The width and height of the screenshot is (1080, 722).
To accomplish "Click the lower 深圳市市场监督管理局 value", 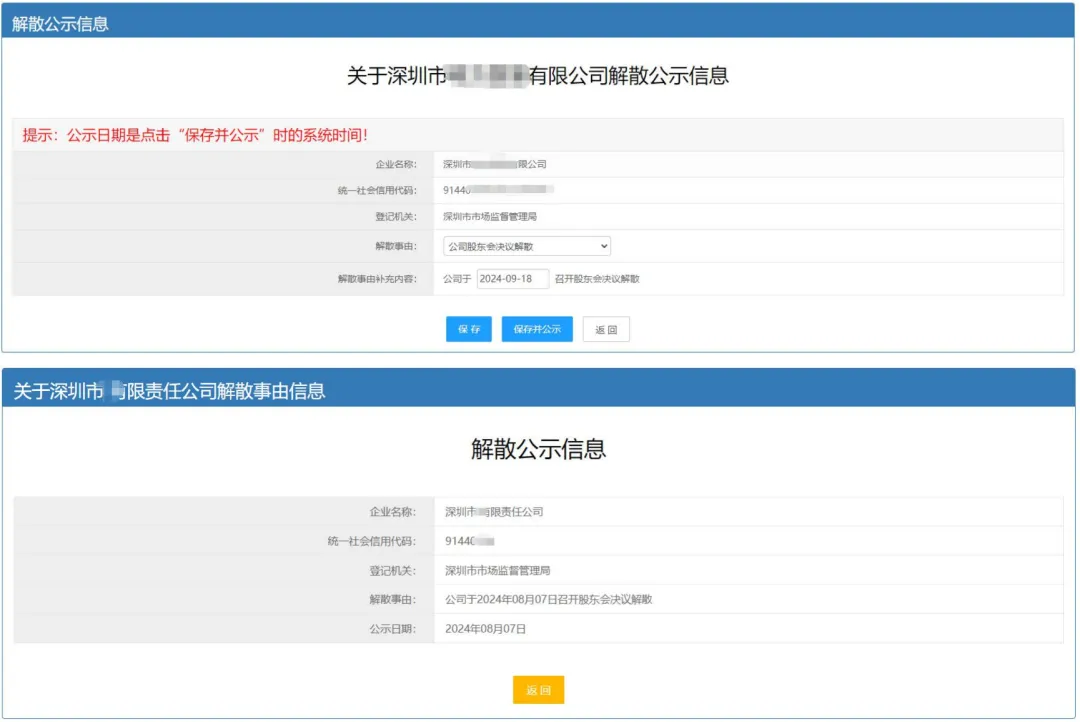I will coord(497,570).
